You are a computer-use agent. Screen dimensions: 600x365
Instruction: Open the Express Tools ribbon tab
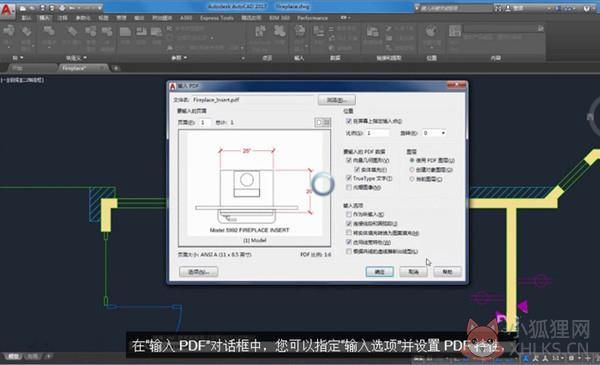(217, 18)
